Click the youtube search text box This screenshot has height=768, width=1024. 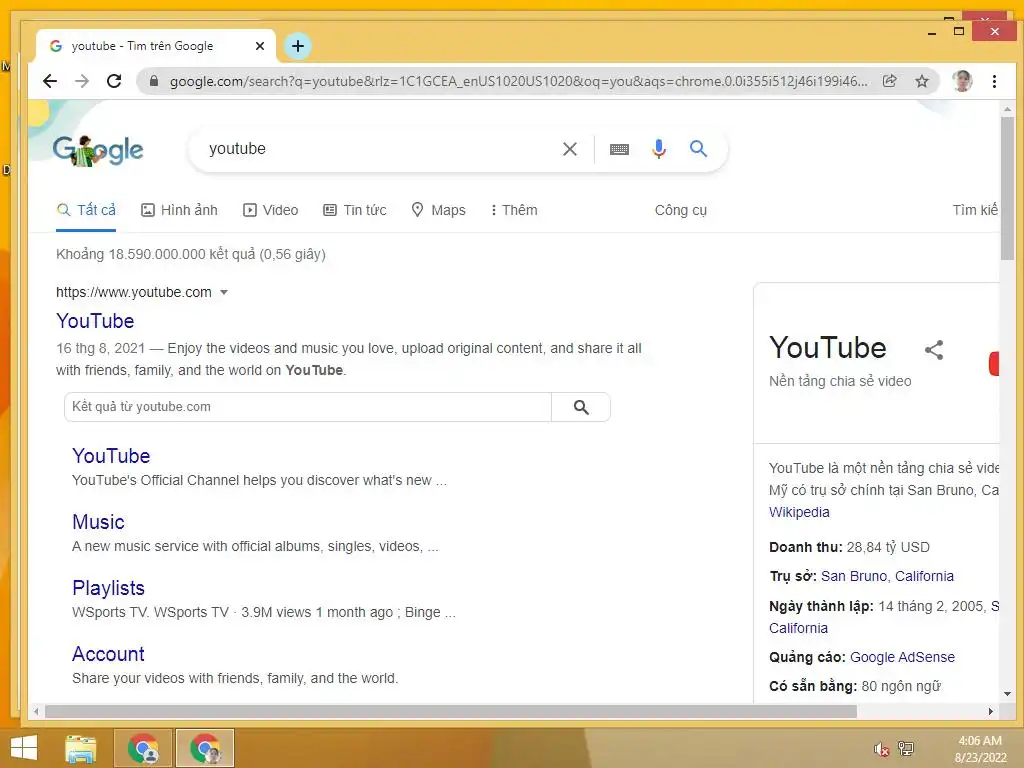click(x=379, y=149)
